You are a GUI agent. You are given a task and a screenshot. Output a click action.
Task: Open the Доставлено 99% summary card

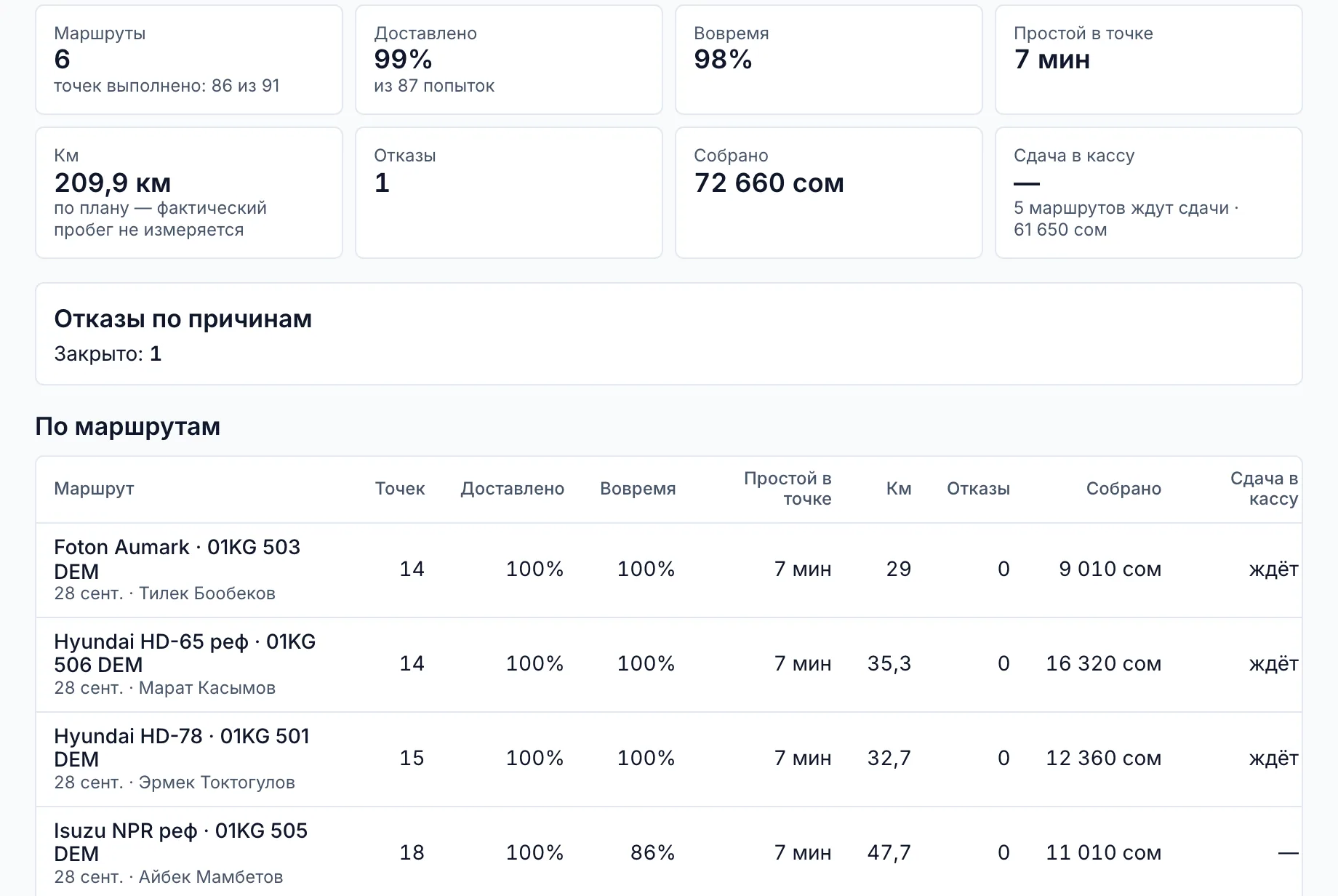click(509, 60)
